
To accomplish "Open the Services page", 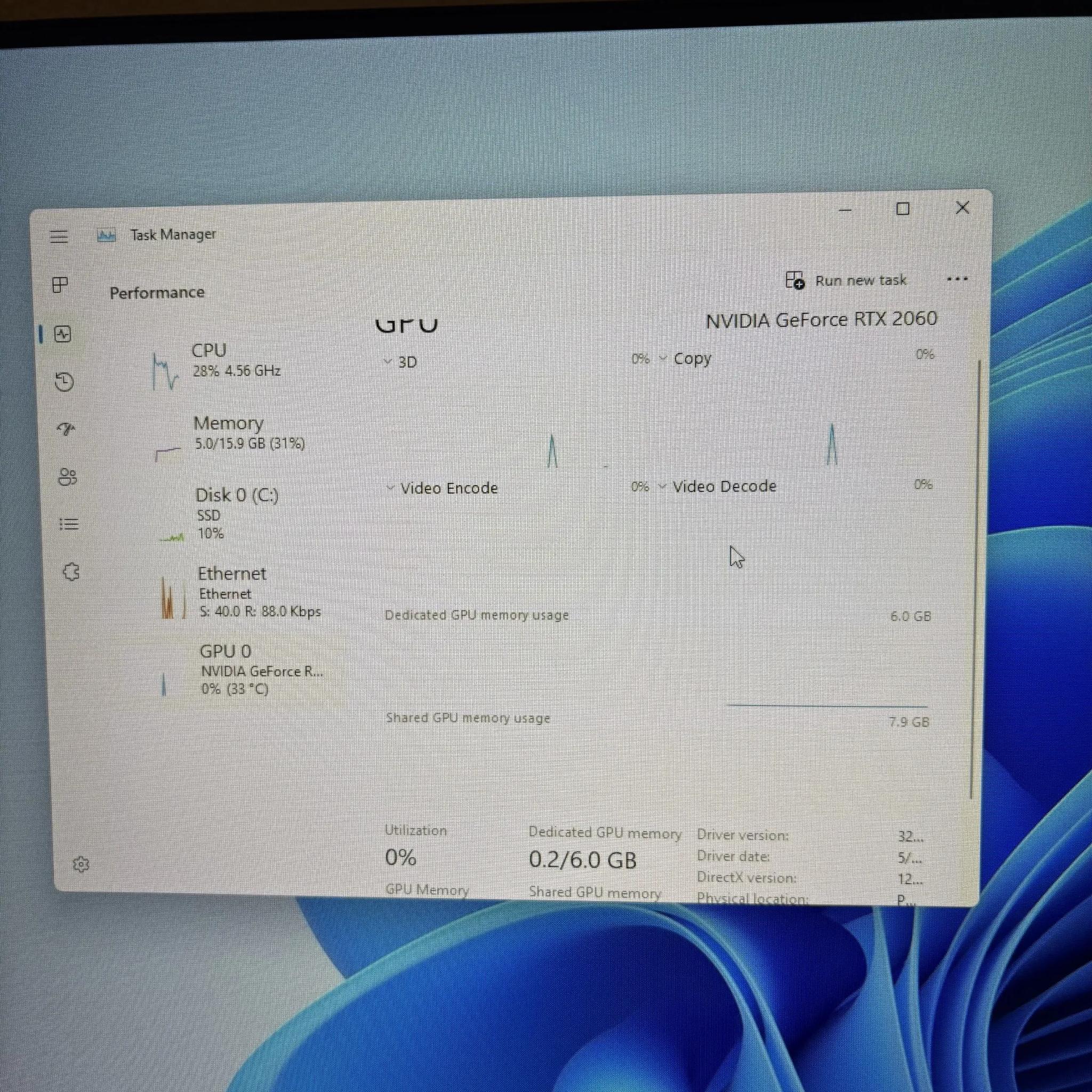I will (x=71, y=572).
